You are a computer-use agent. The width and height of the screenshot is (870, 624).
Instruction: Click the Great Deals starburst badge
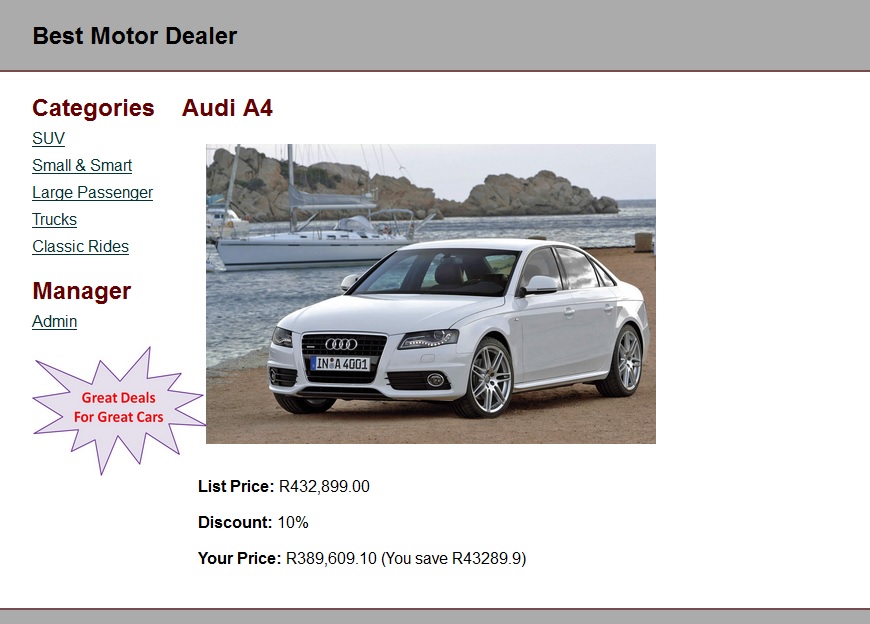point(119,410)
